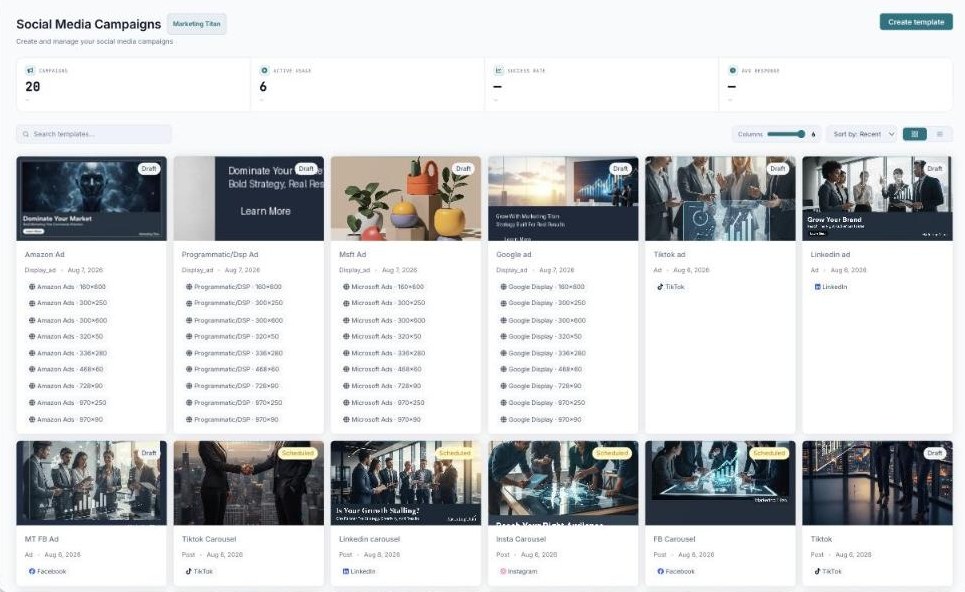Select the Linkedin carousel title
965x592 pixels.
[369, 539]
